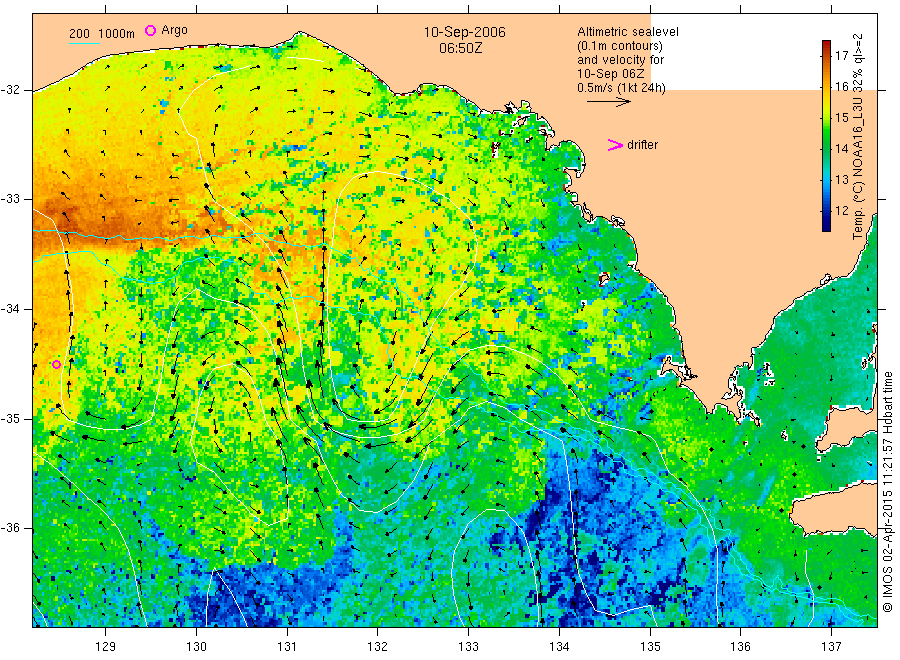The height and width of the screenshot is (660, 900).
Task: Click the longitude label 134
Action: pos(559,647)
